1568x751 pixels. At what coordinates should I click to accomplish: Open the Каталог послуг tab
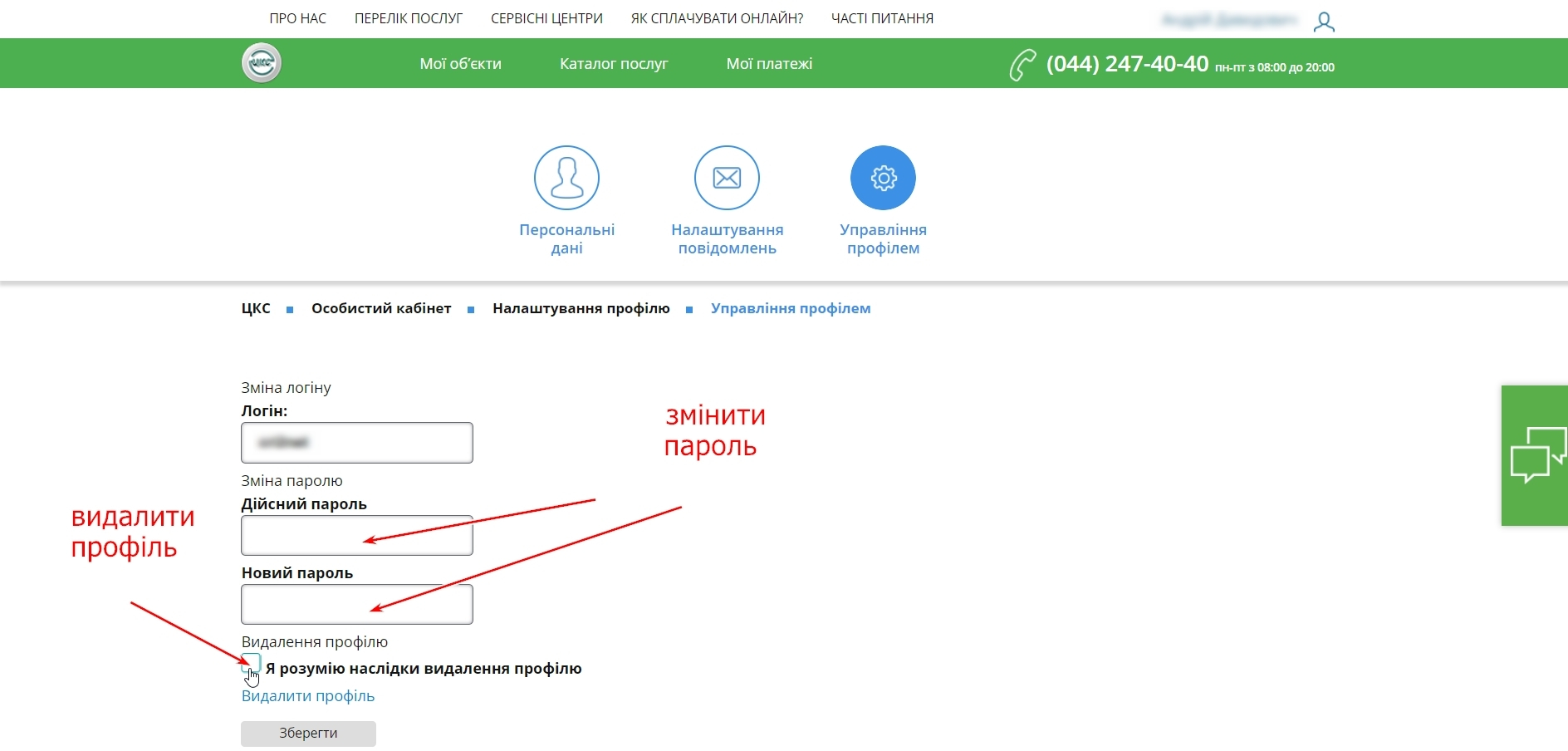tap(614, 64)
